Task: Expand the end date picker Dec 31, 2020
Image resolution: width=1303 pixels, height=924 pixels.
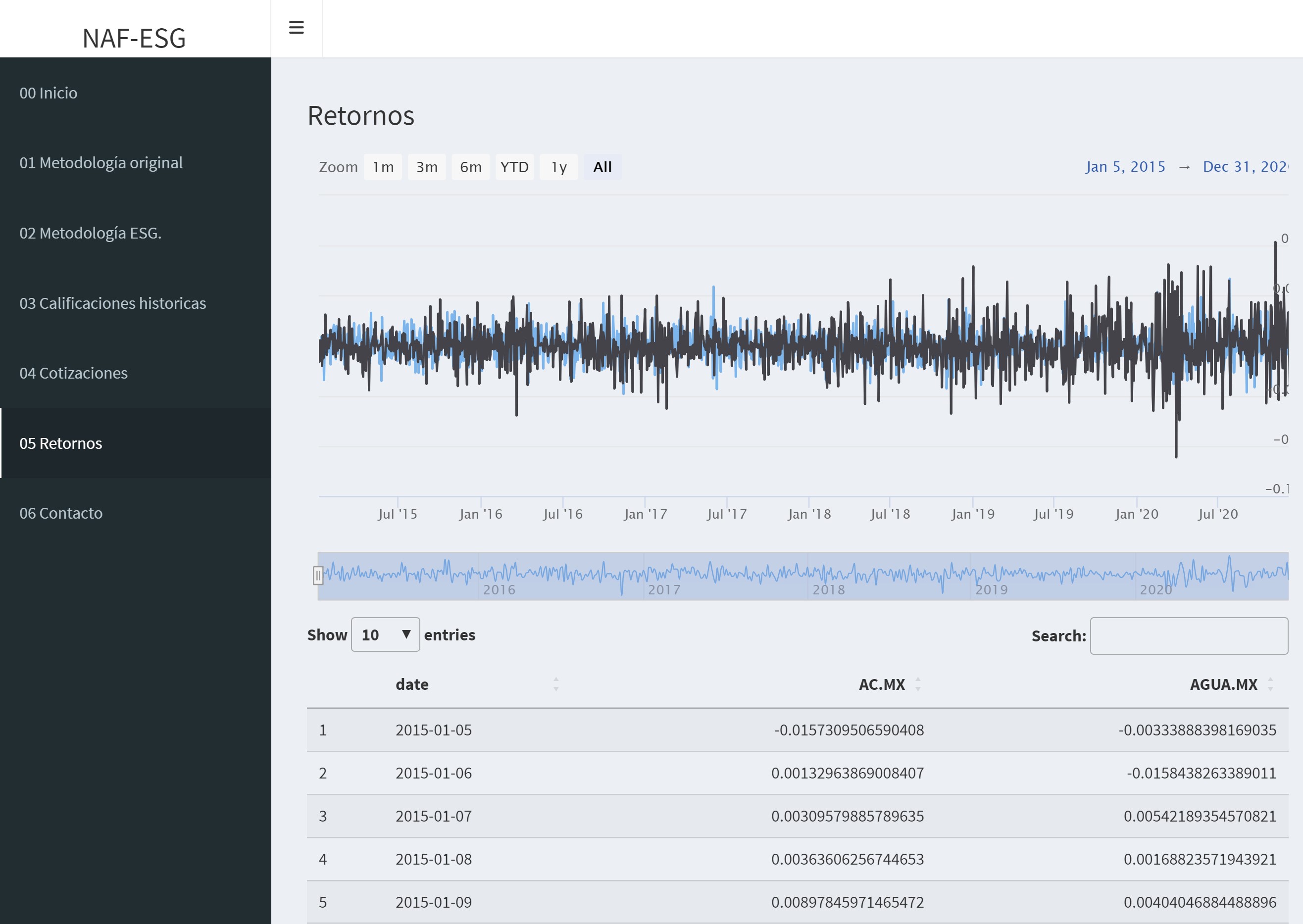Action: click(x=1246, y=166)
